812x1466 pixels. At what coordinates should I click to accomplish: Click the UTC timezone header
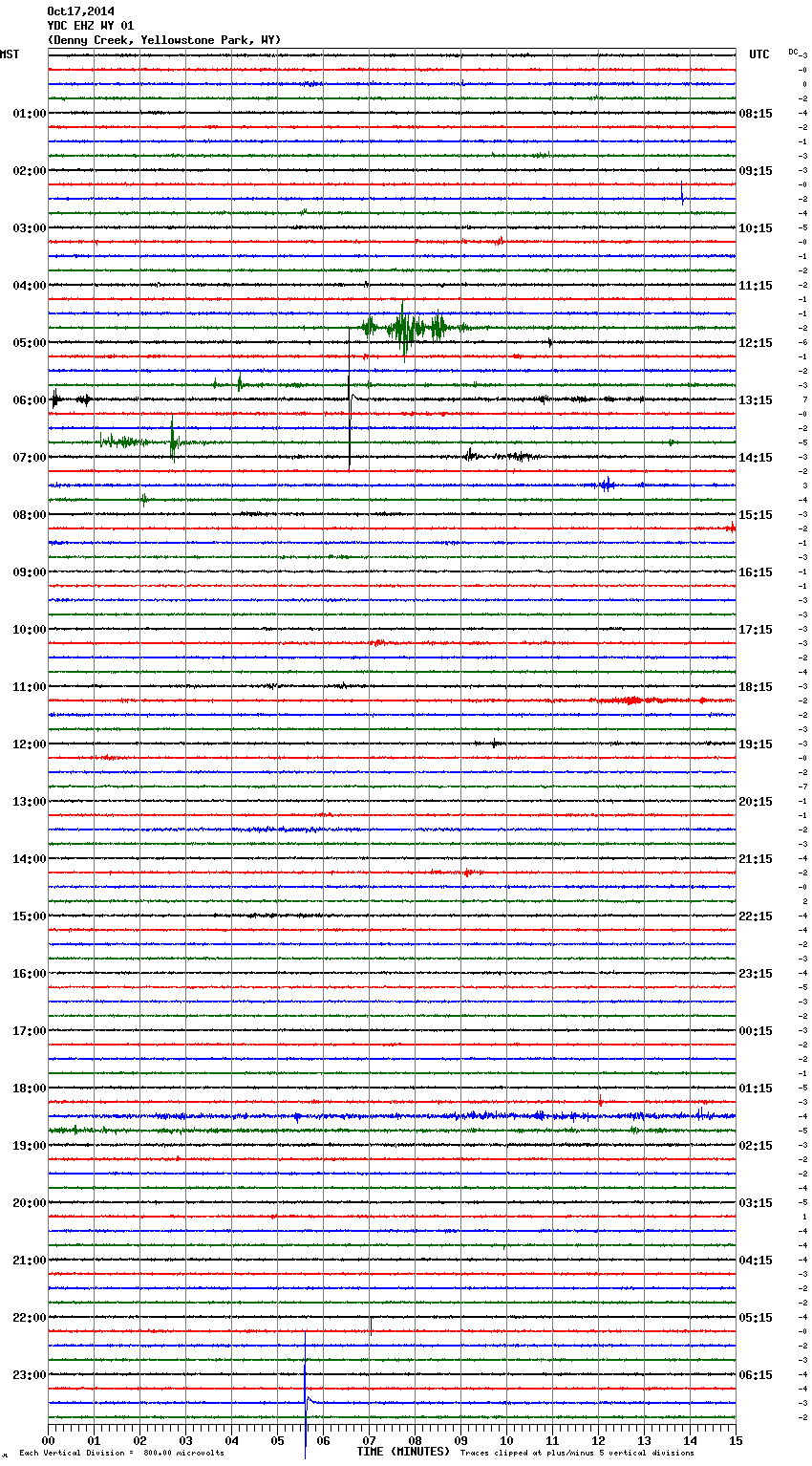click(x=759, y=54)
